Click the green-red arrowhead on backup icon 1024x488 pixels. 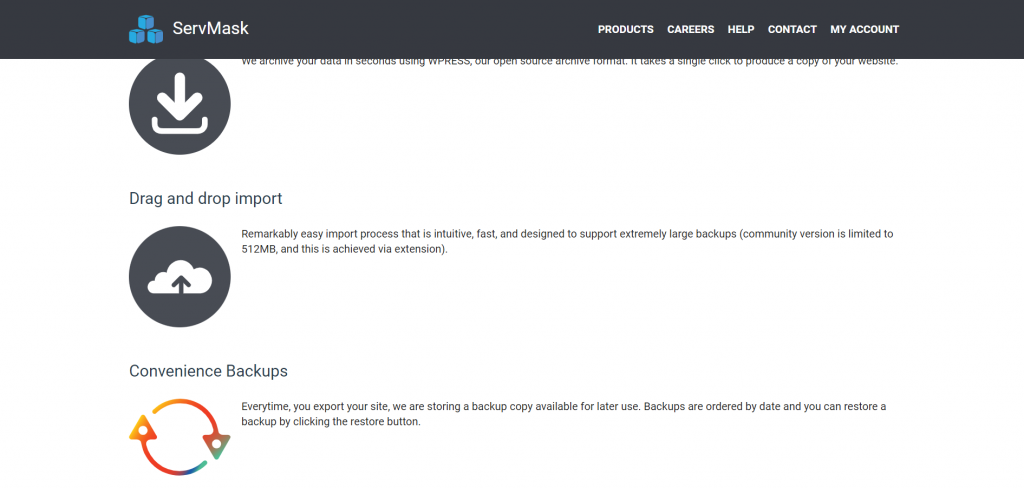coord(217,444)
